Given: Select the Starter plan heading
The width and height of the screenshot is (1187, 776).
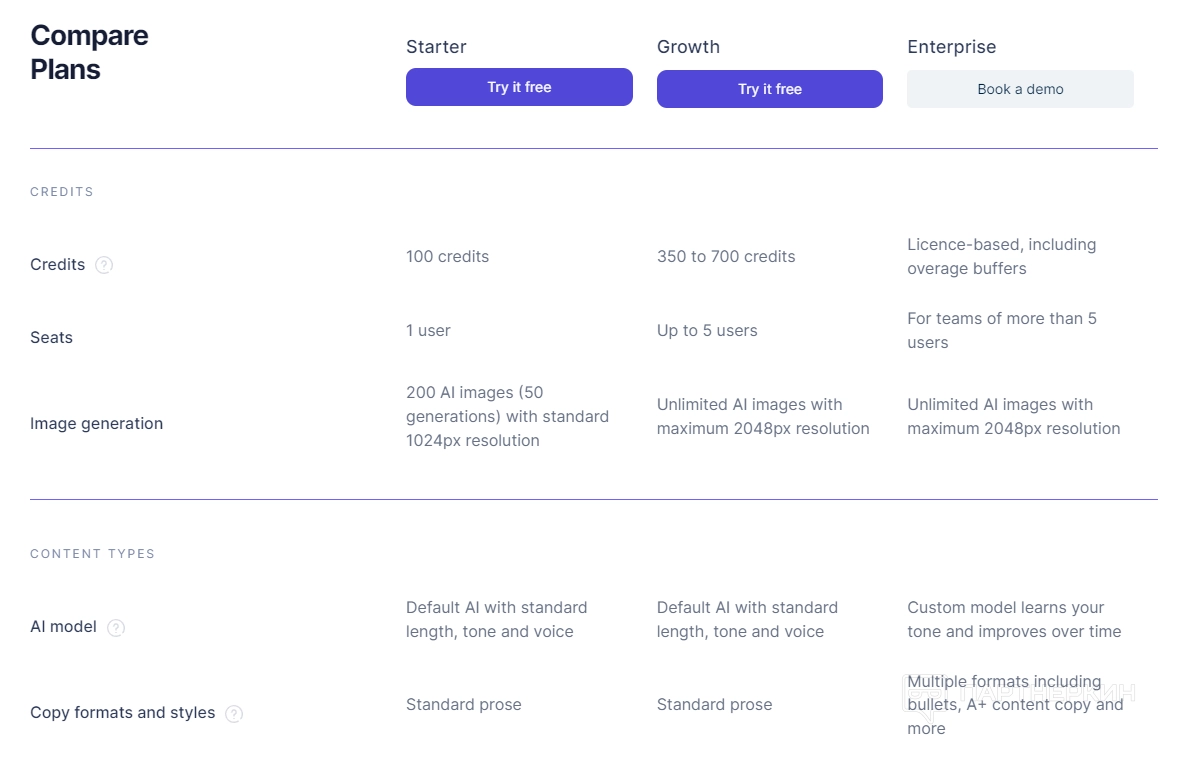Looking at the screenshot, I should (436, 47).
